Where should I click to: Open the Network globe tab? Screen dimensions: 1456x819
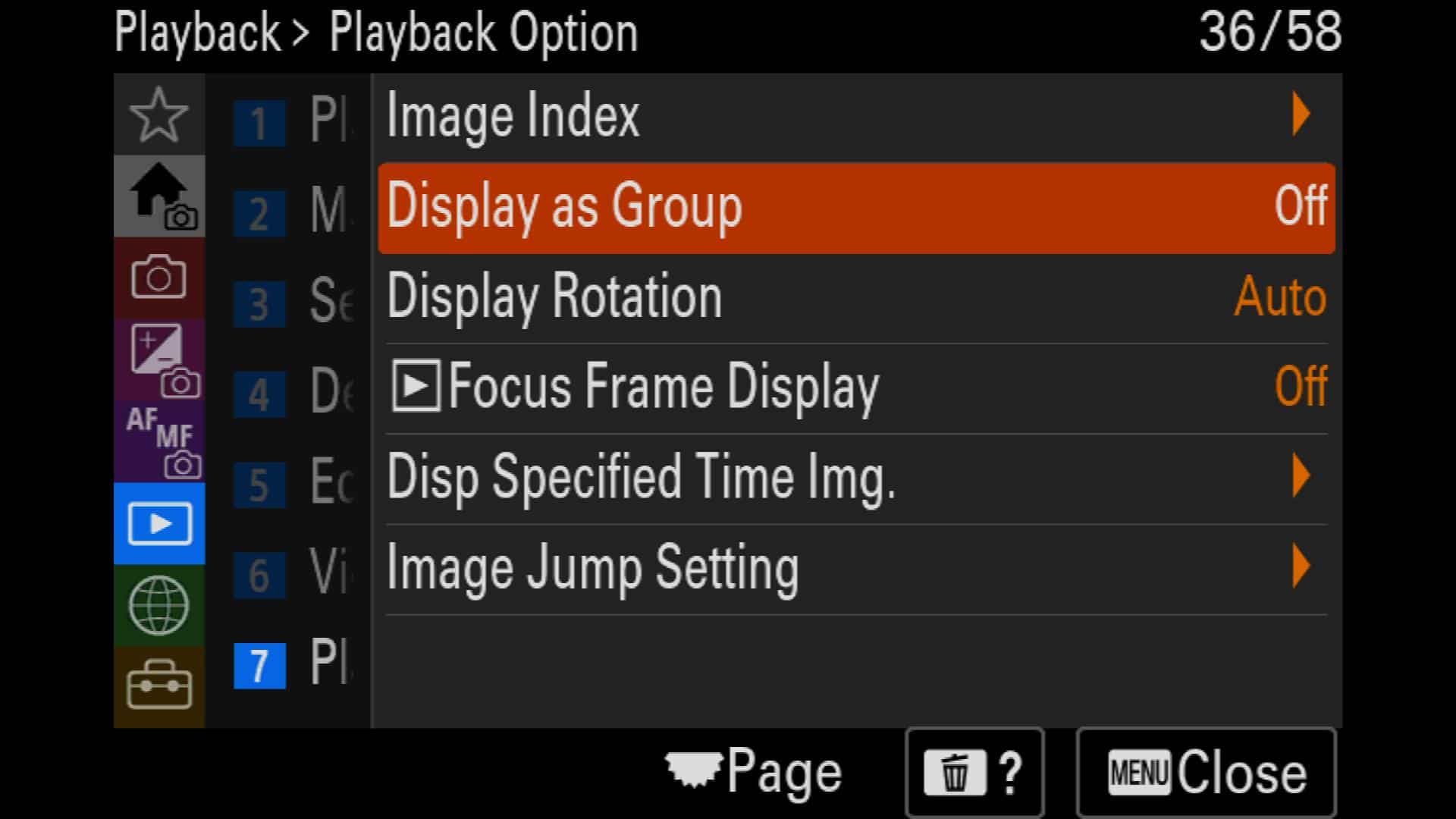point(158,606)
